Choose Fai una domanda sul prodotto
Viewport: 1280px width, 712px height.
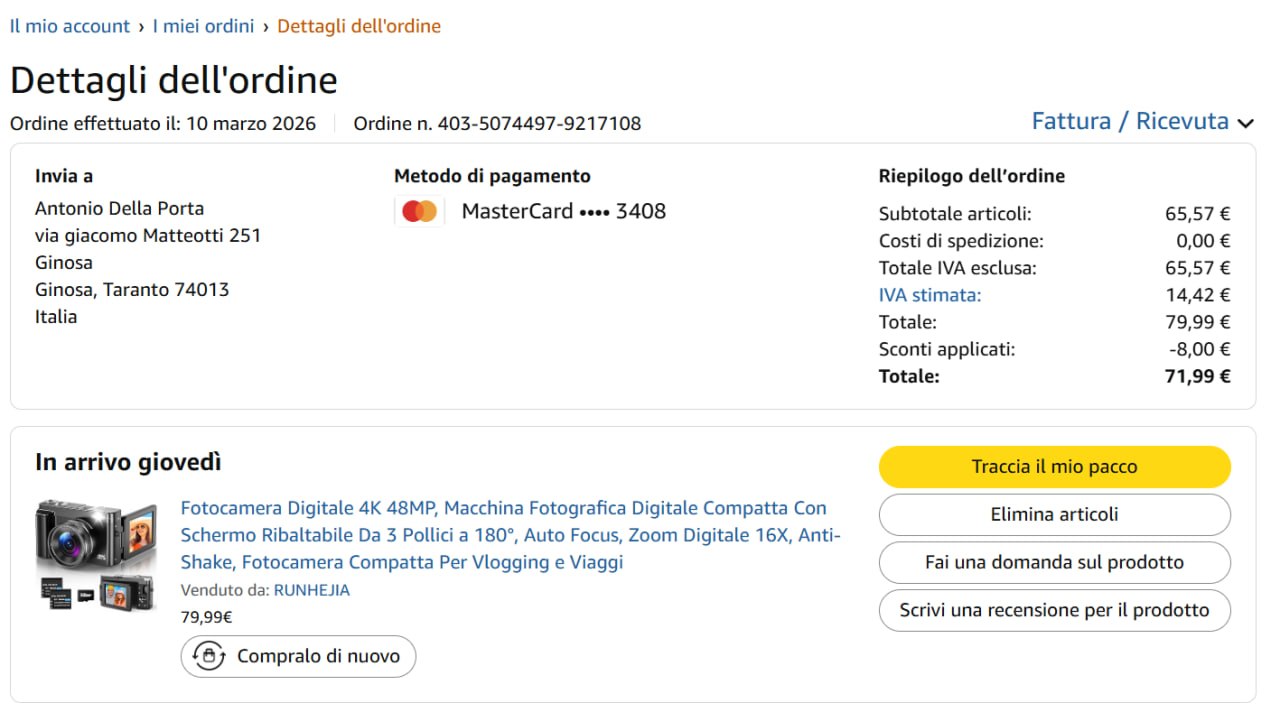pyautogui.click(x=1054, y=562)
